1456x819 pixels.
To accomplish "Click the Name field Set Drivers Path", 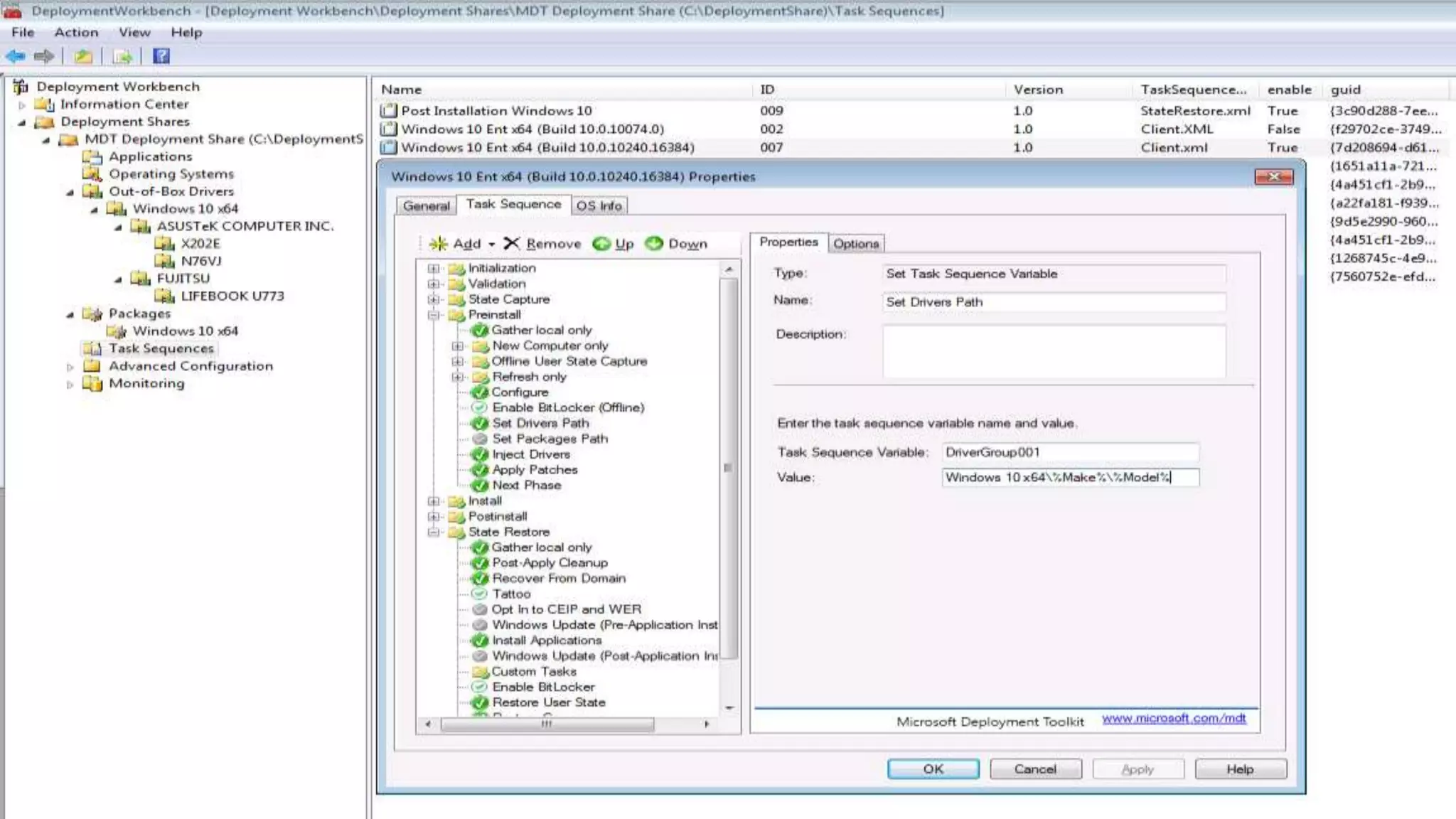I will click(x=1054, y=302).
